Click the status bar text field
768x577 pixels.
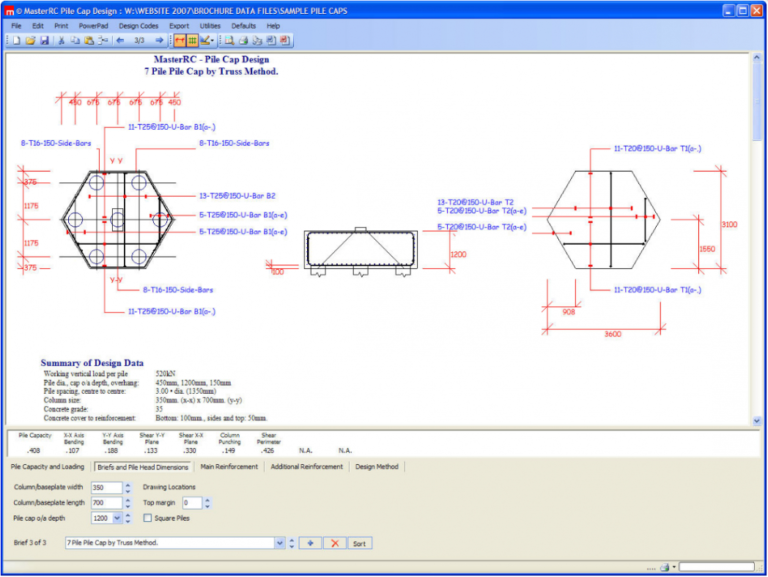[717, 567]
